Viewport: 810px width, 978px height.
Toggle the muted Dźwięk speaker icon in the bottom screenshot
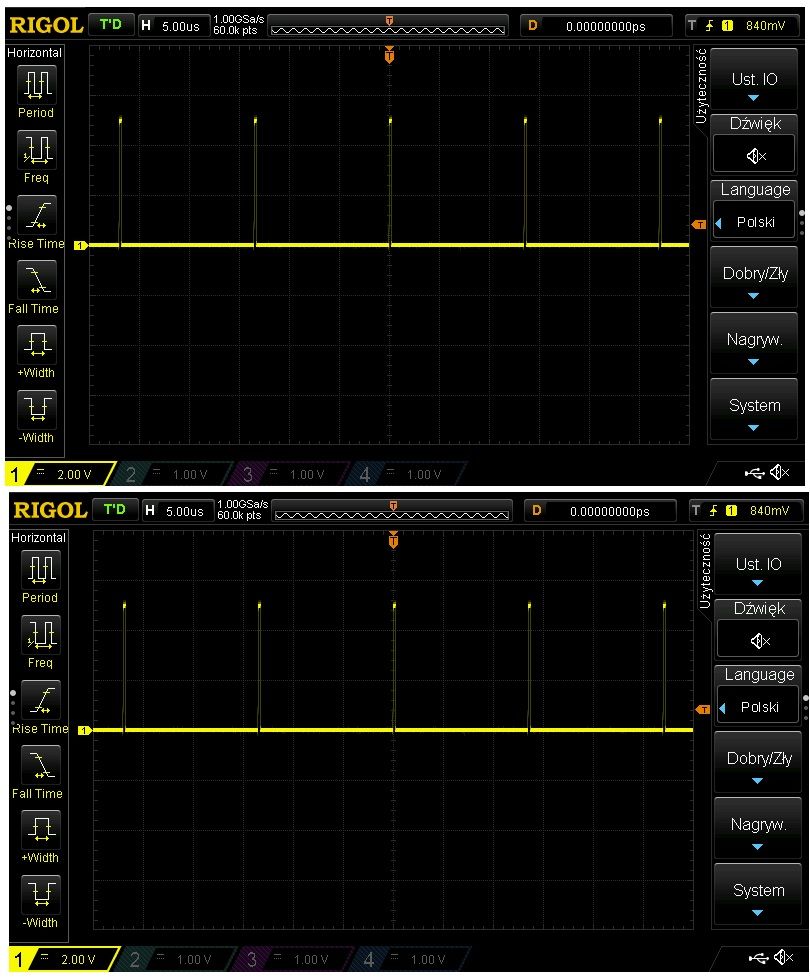(758, 639)
